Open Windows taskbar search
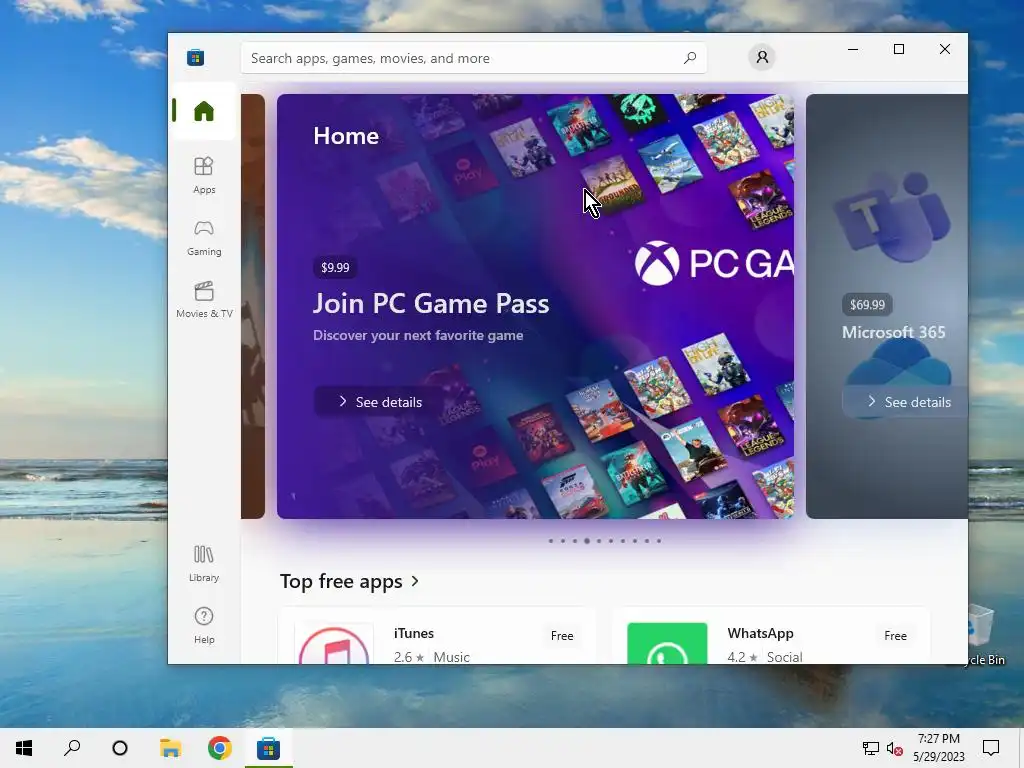The image size is (1024, 768). tap(72, 748)
